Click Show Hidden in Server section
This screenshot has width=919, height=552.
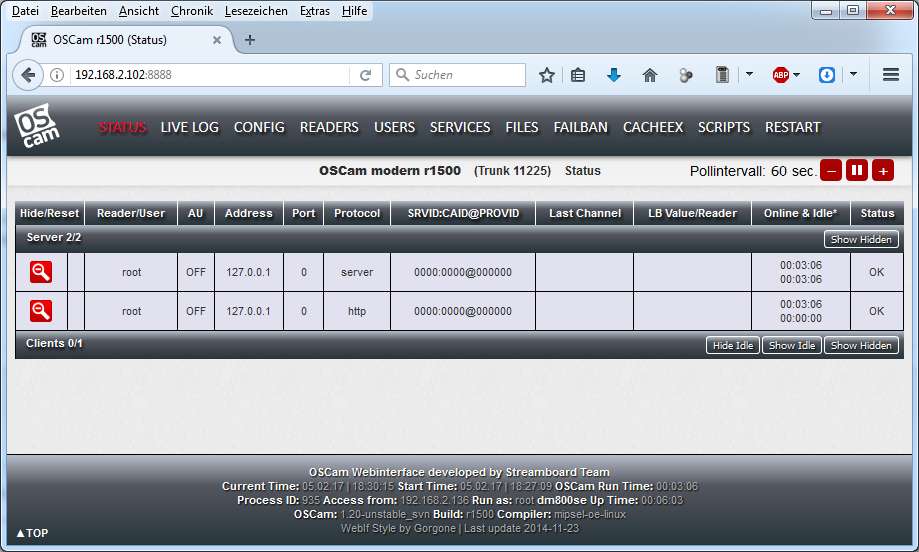(x=861, y=239)
